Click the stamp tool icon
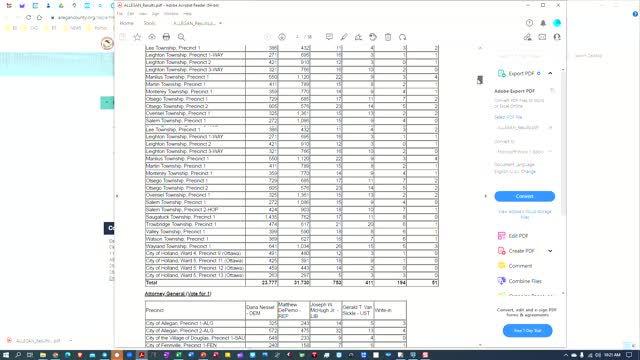 coord(373,37)
